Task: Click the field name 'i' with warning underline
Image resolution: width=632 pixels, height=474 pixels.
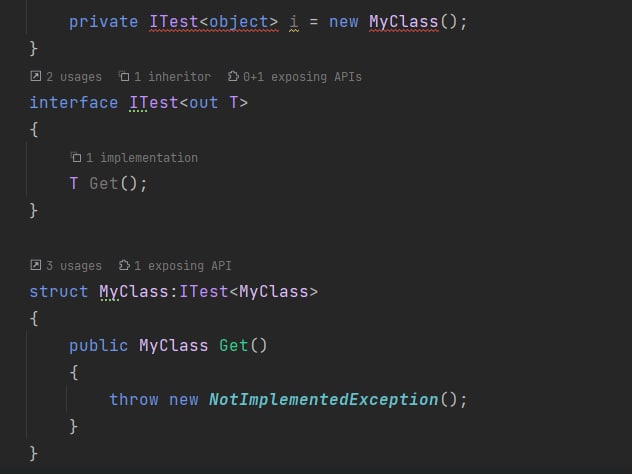Action: click(x=294, y=22)
